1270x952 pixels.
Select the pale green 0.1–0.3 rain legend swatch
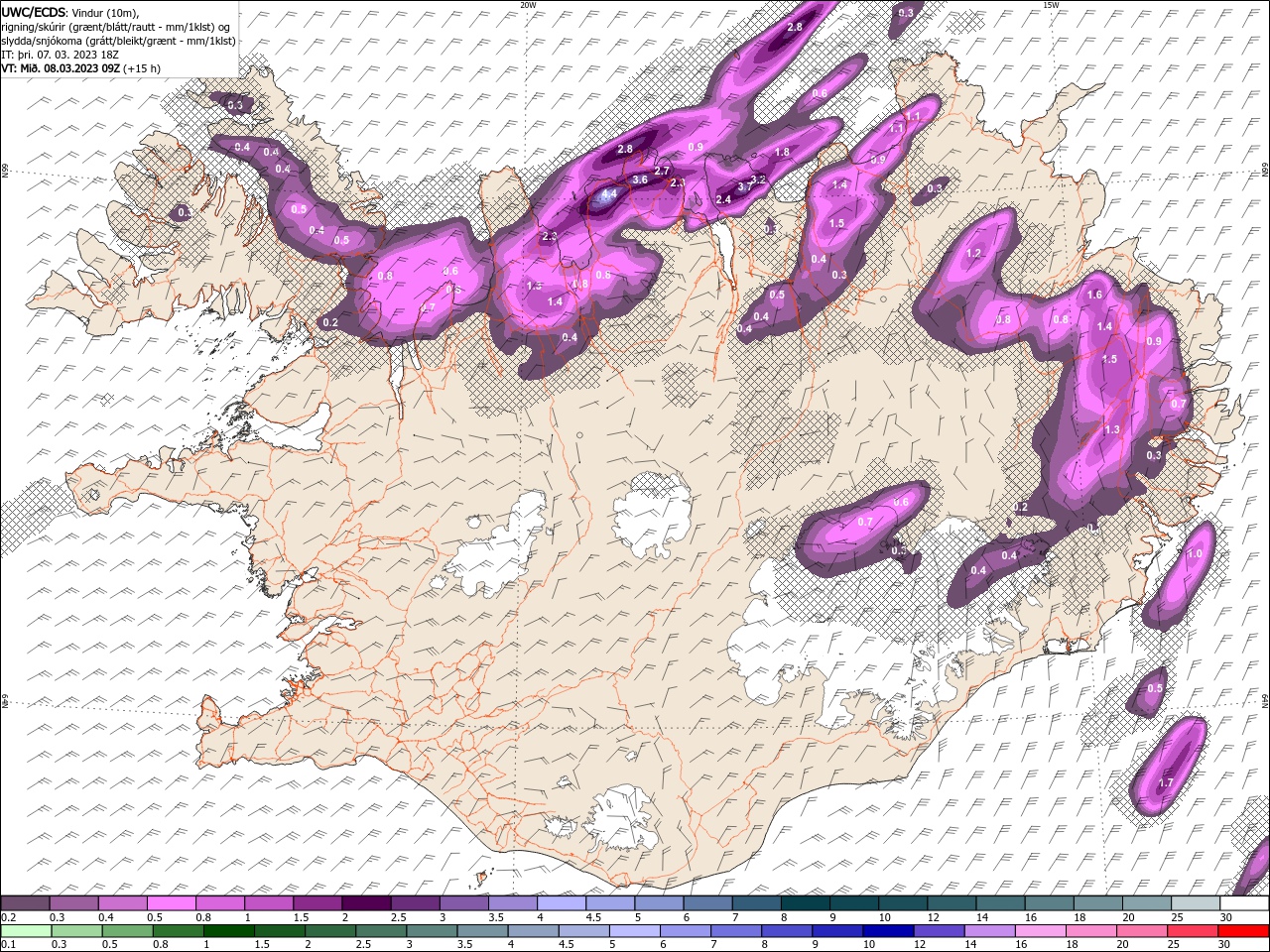(x=26, y=931)
